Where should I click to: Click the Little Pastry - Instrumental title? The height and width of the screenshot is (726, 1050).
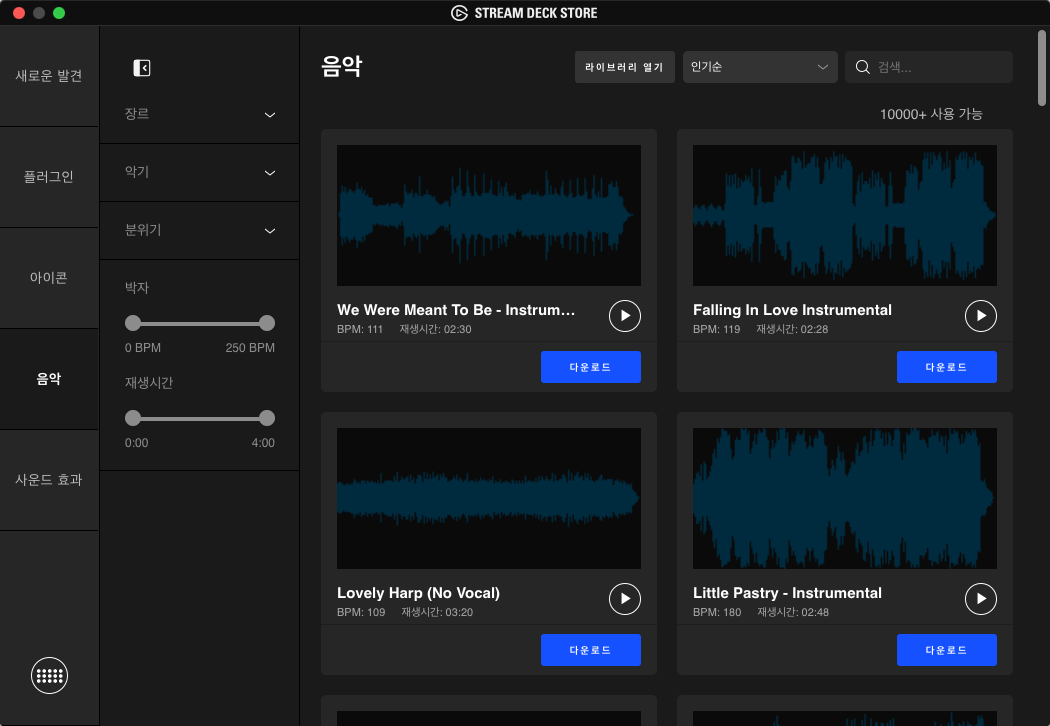click(788, 593)
